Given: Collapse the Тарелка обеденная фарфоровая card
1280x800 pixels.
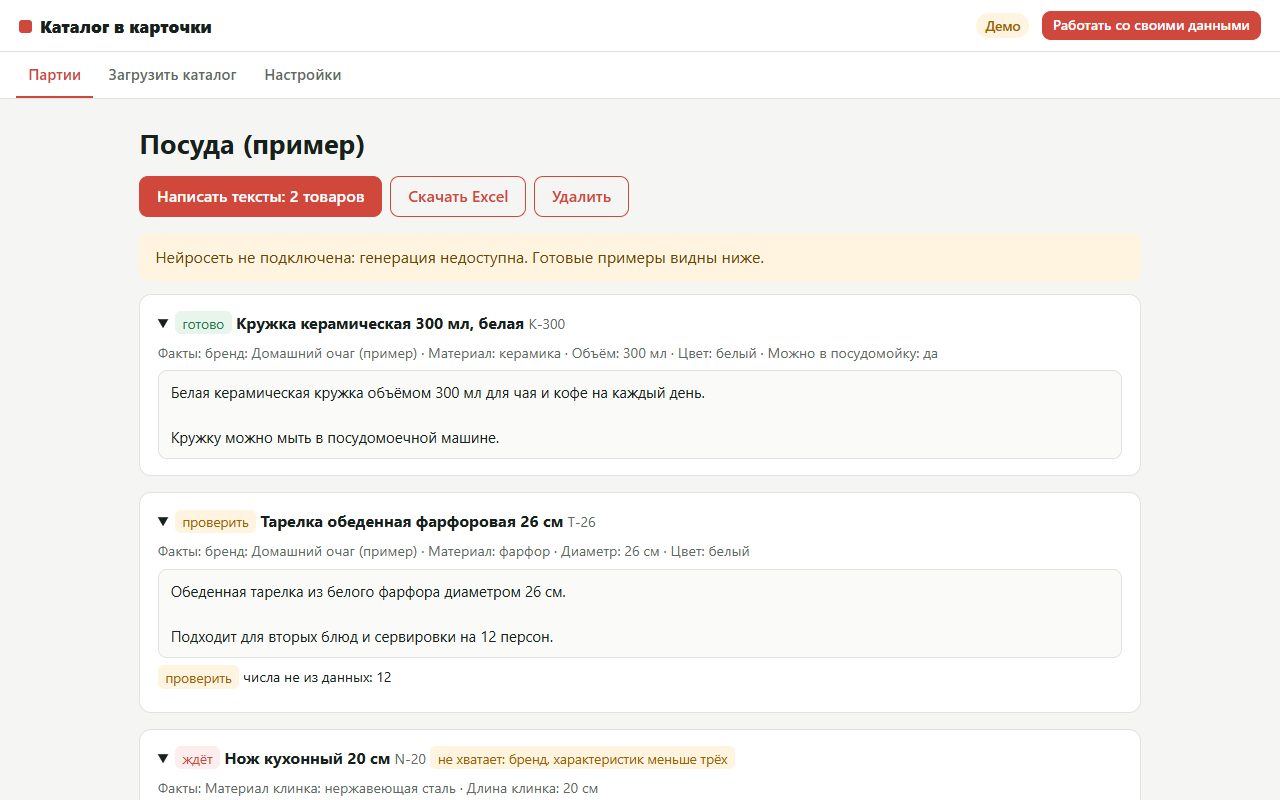Looking at the screenshot, I should pyautogui.click(x=163, y=521).
